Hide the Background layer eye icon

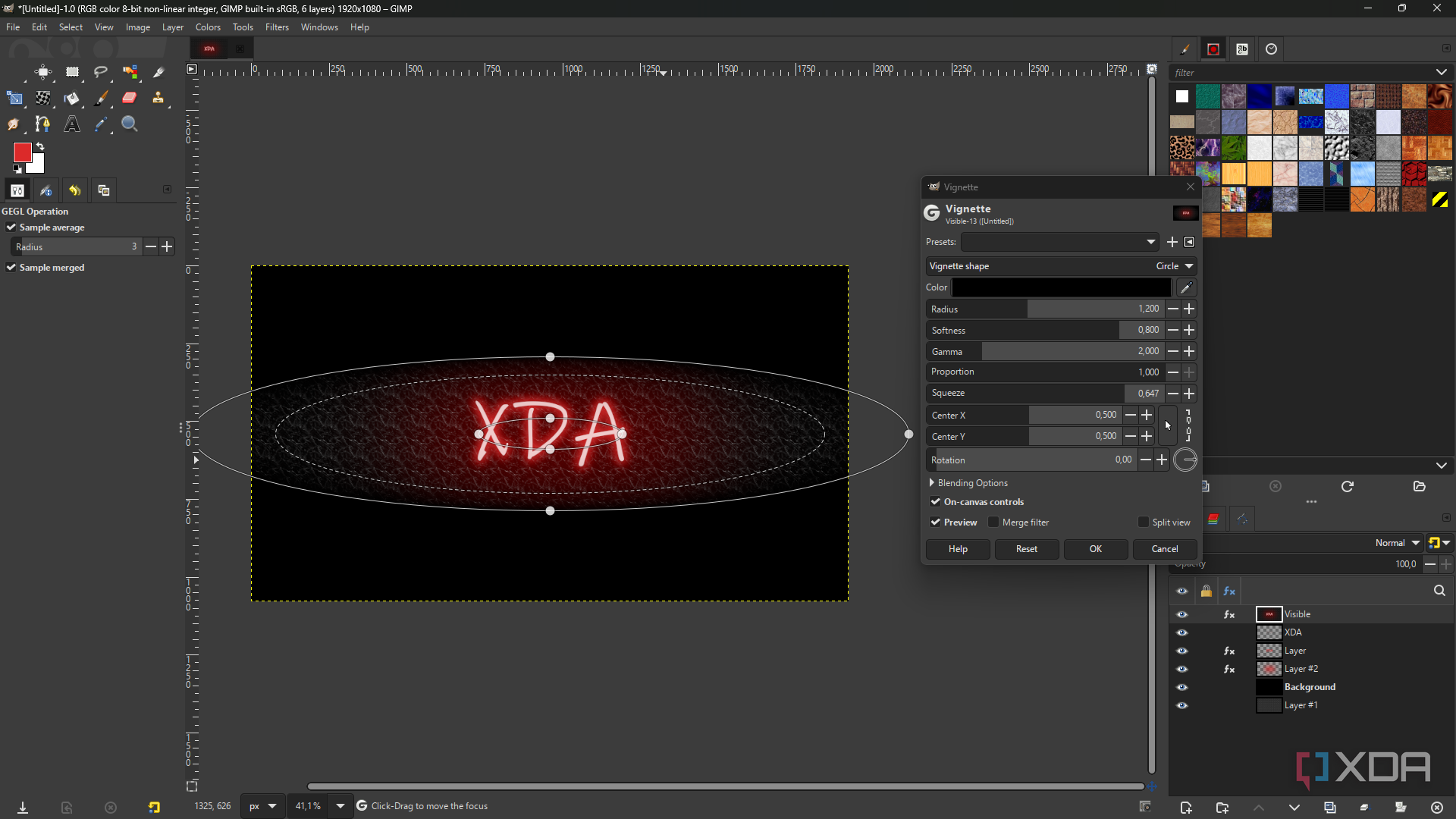pos(1182,687)
